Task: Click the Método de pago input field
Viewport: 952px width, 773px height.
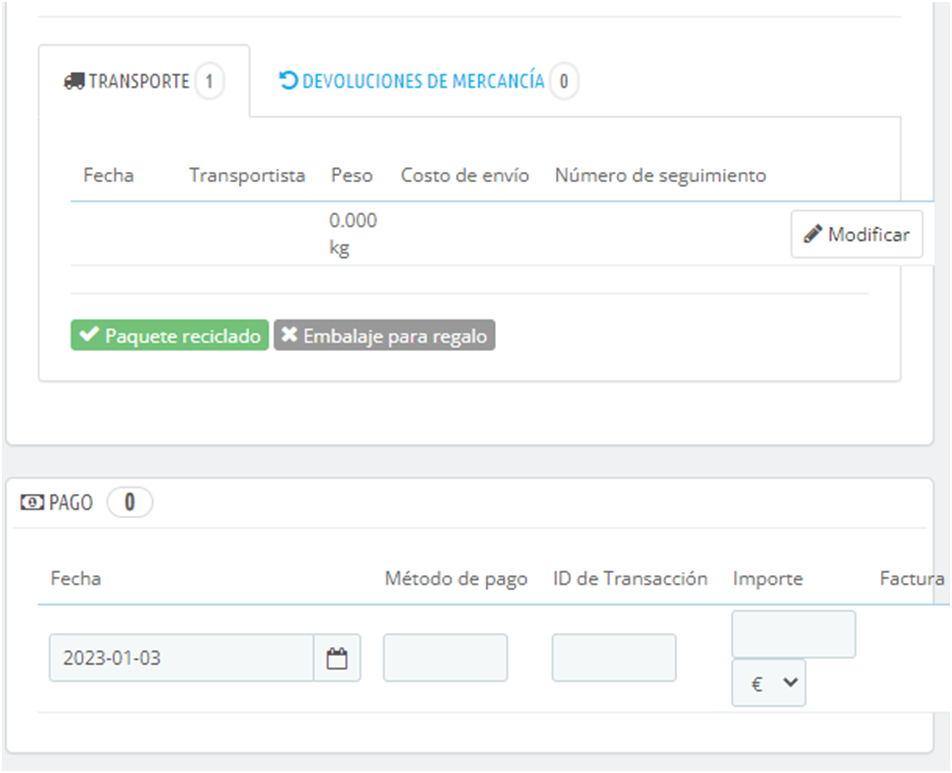Action: pyautogui.click(x=445, y=658)
